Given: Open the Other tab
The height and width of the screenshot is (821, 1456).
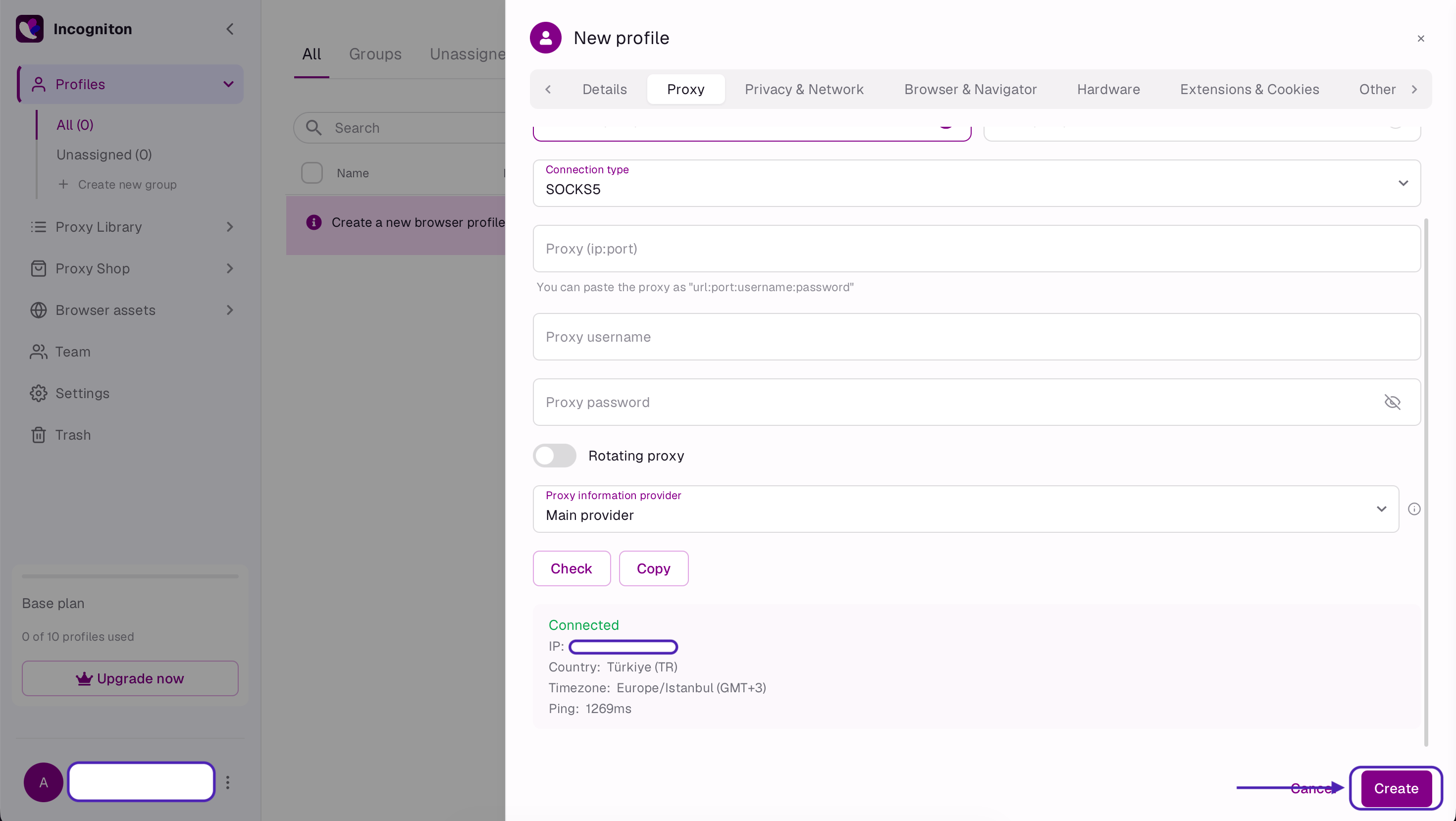Looking at the screenshot, I should (1377, 89).
